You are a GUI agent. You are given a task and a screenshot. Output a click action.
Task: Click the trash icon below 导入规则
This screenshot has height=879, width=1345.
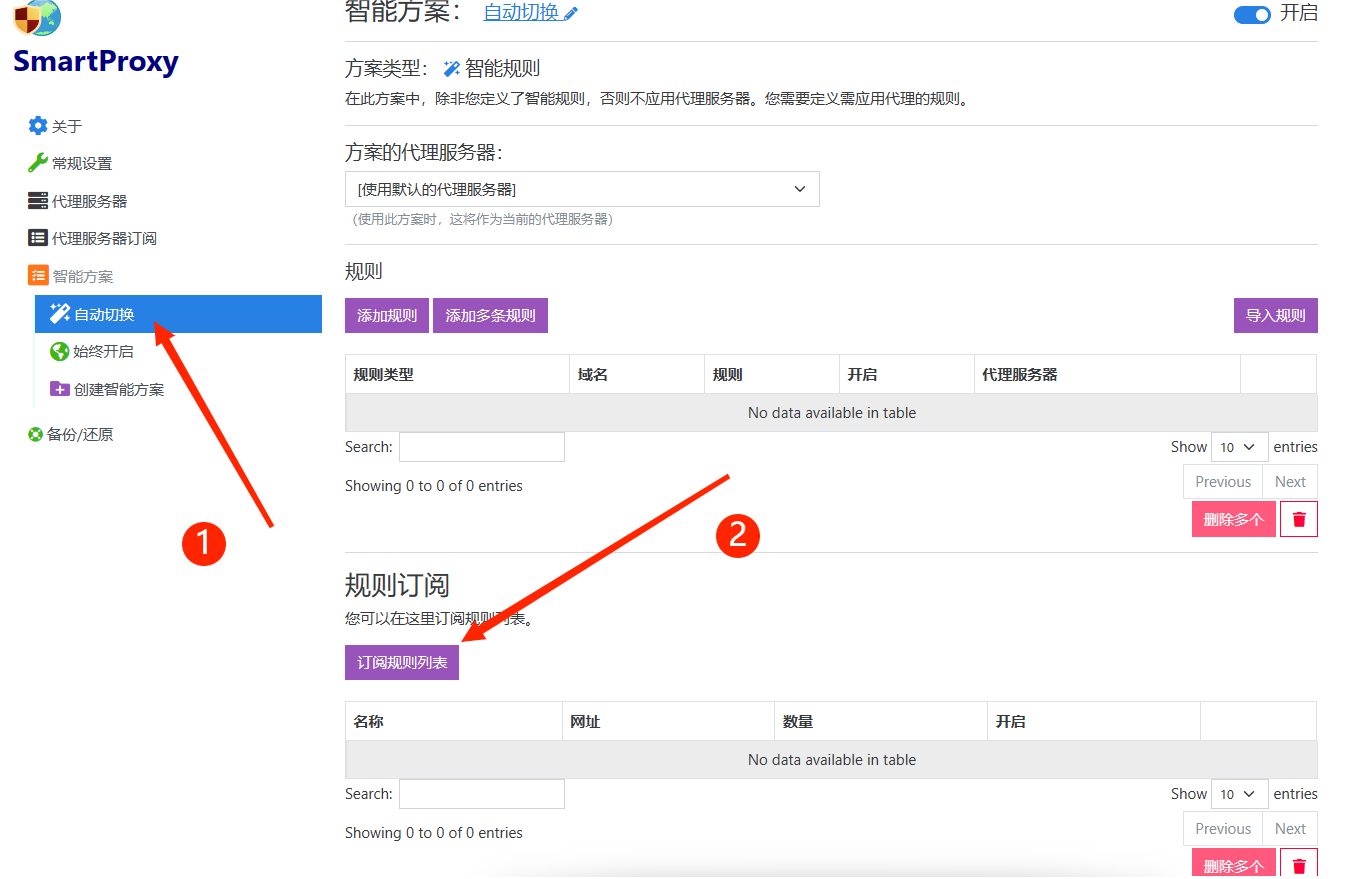[1298, 518]
